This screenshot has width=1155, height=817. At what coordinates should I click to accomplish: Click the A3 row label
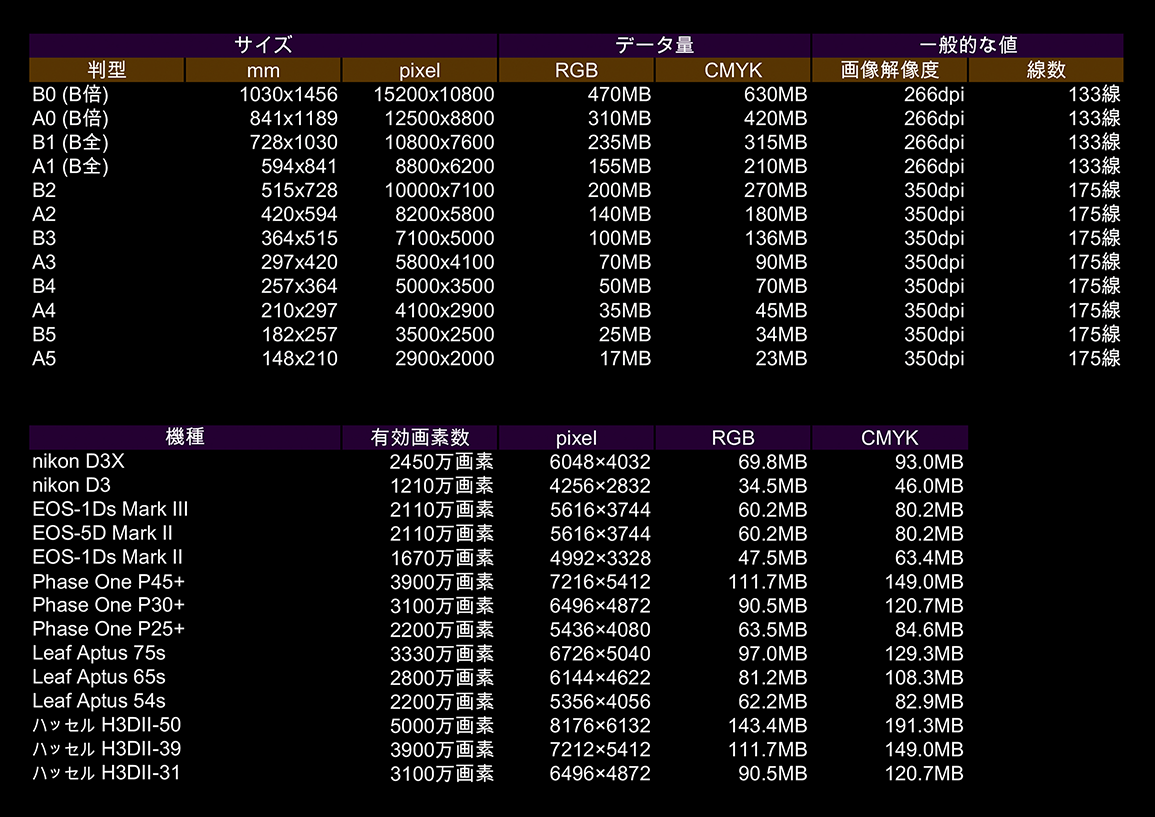(x=44, y=262)
